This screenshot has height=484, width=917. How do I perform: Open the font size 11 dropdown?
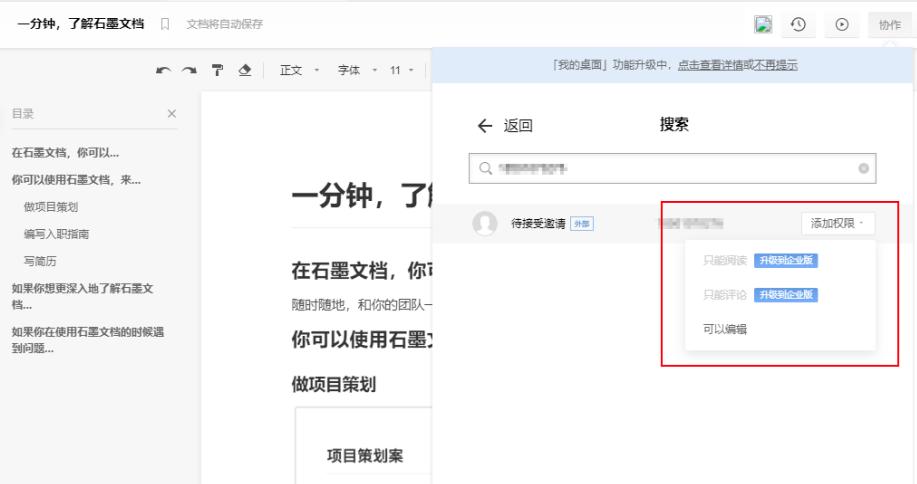click(x=401, y=71)
